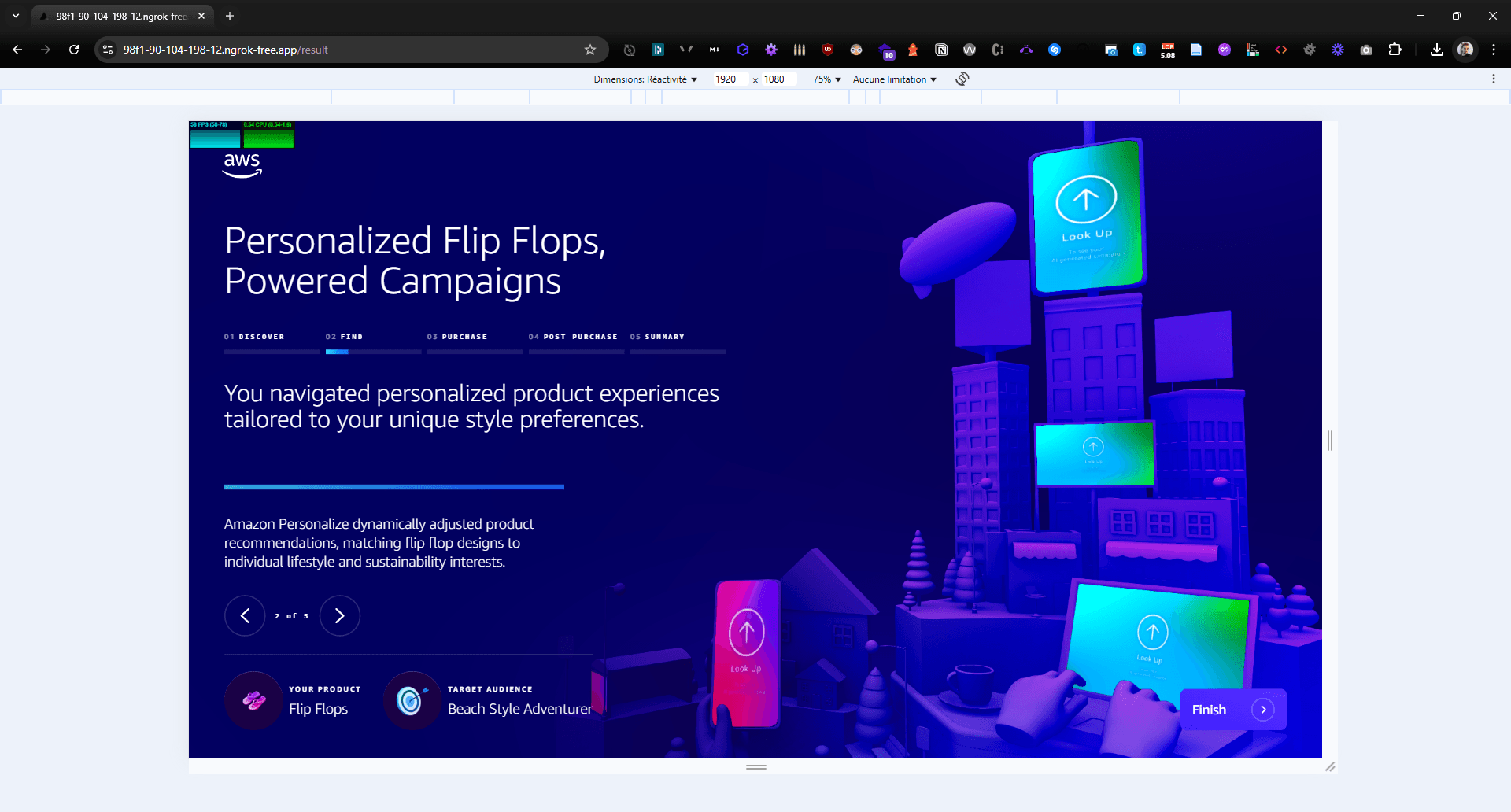Click the viewport width field showing 1920
This screenshot has width=1511, height=812.
pos(727,79)
